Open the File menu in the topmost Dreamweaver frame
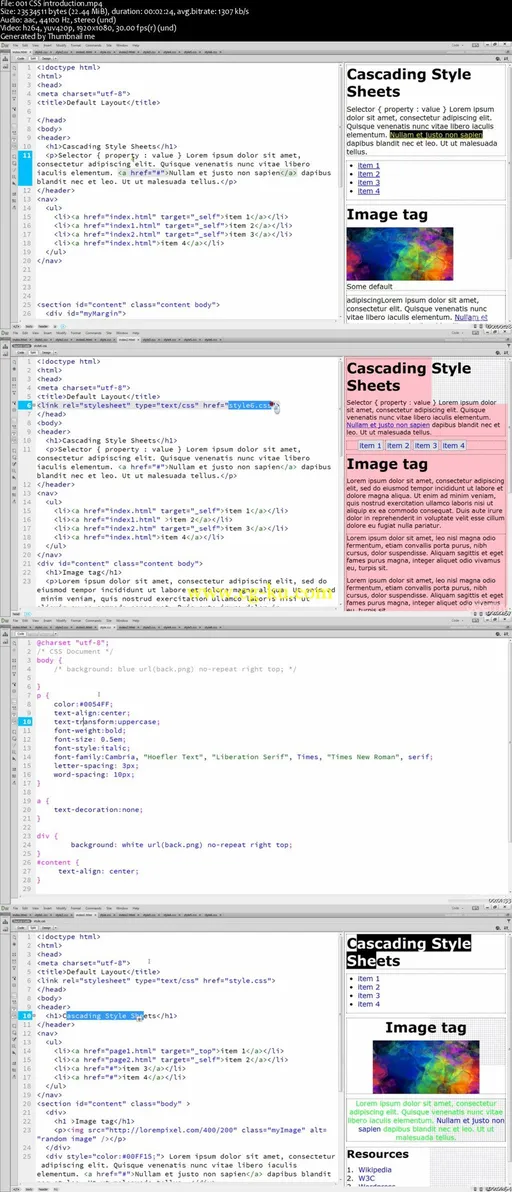The image size is (512, 1192). click(x=16, y=46)
